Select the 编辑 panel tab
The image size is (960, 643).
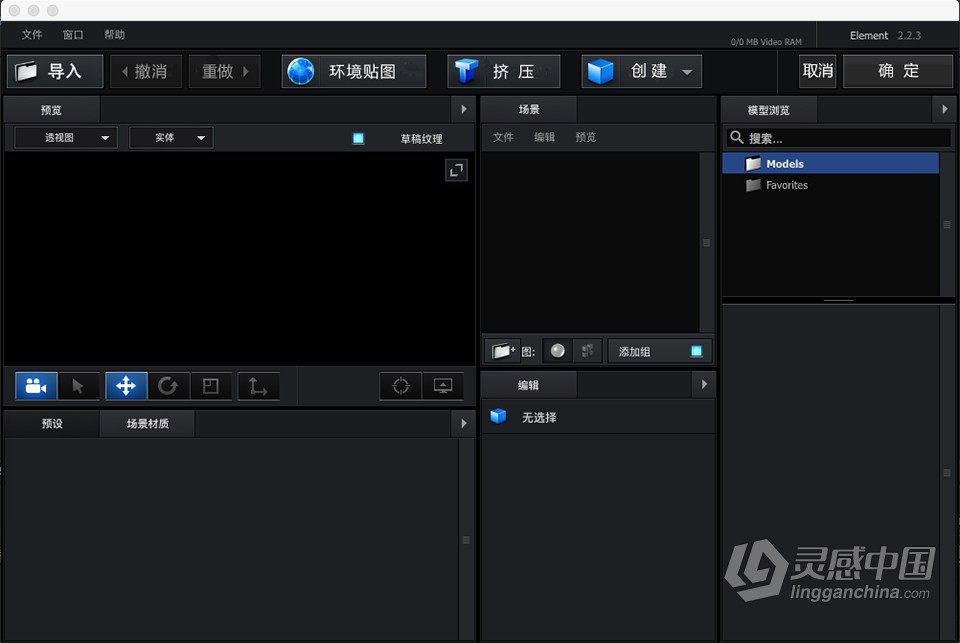coord(528,385)
